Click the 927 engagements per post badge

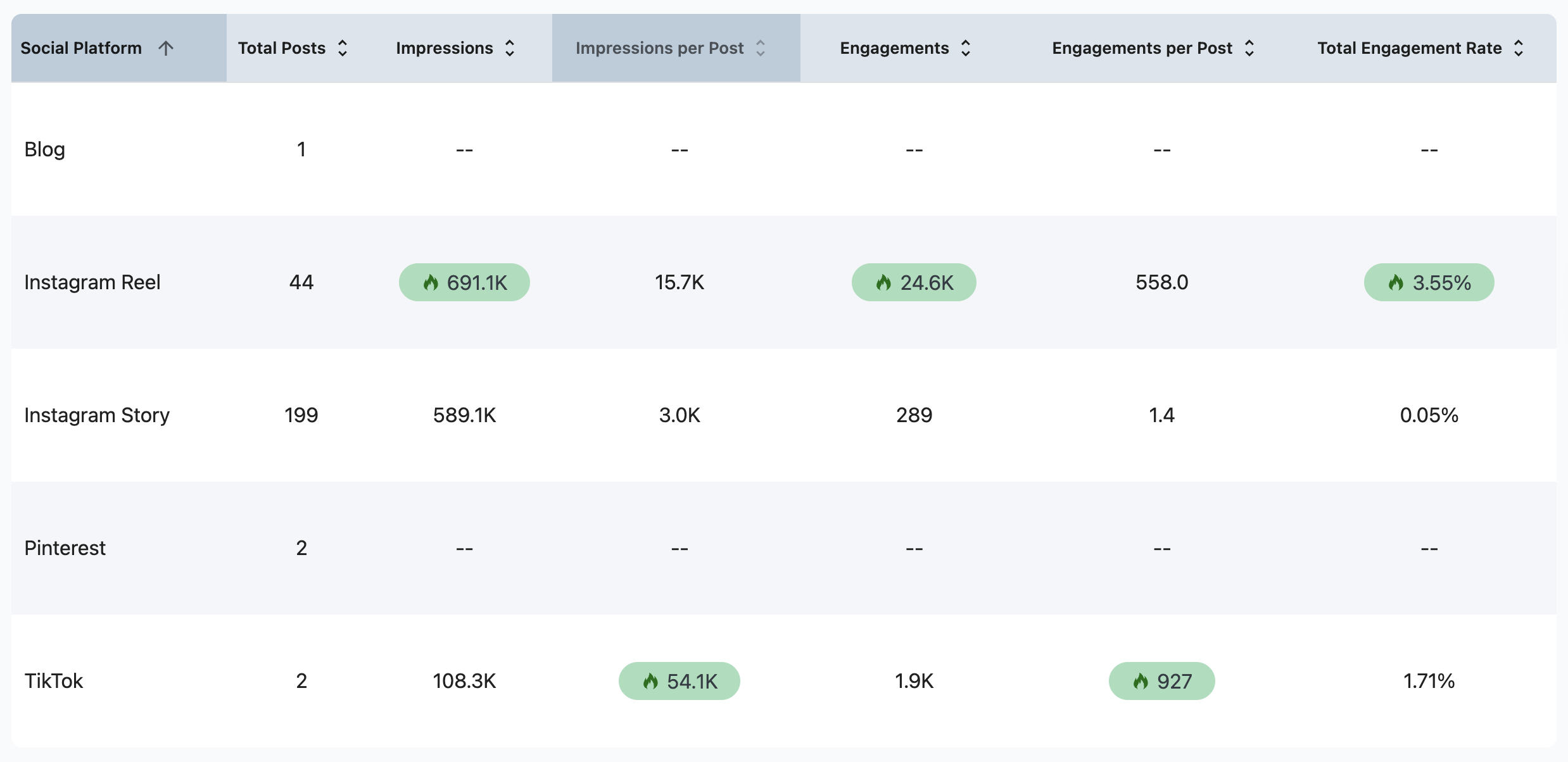coord(1161,681)
